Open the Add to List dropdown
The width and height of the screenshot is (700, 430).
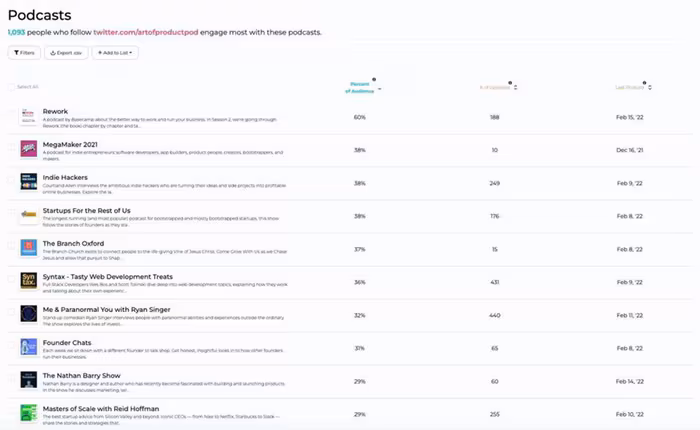115,52
